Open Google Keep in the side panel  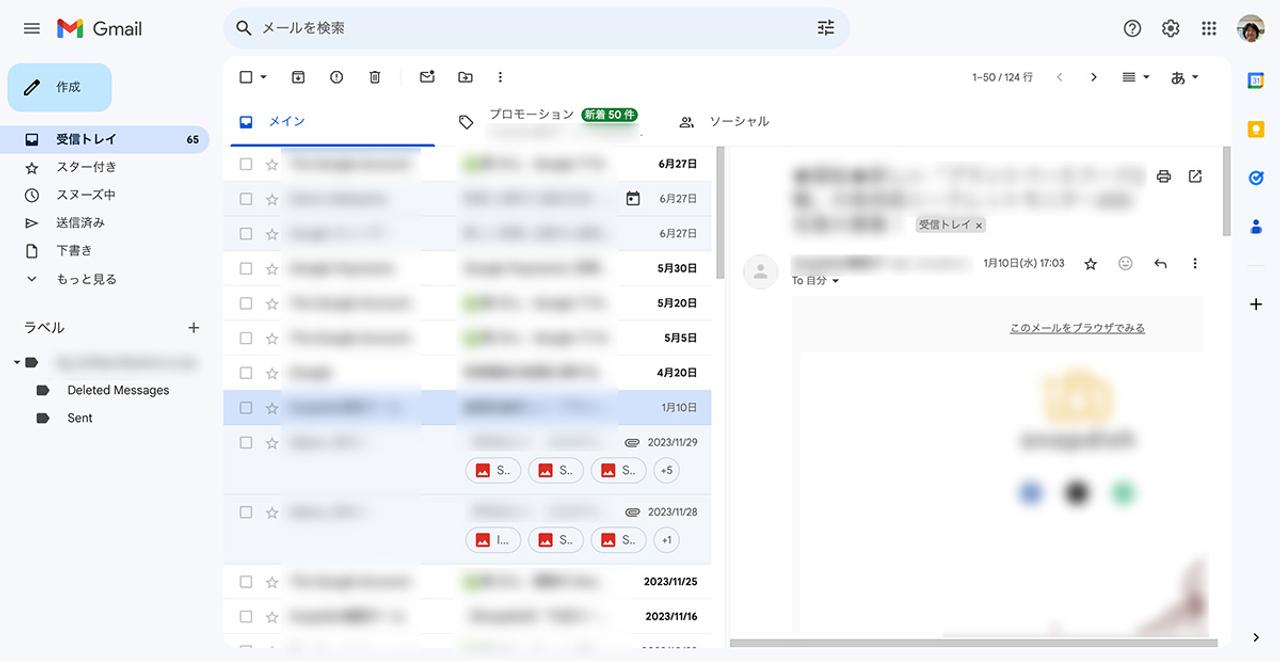(1256, 129)
